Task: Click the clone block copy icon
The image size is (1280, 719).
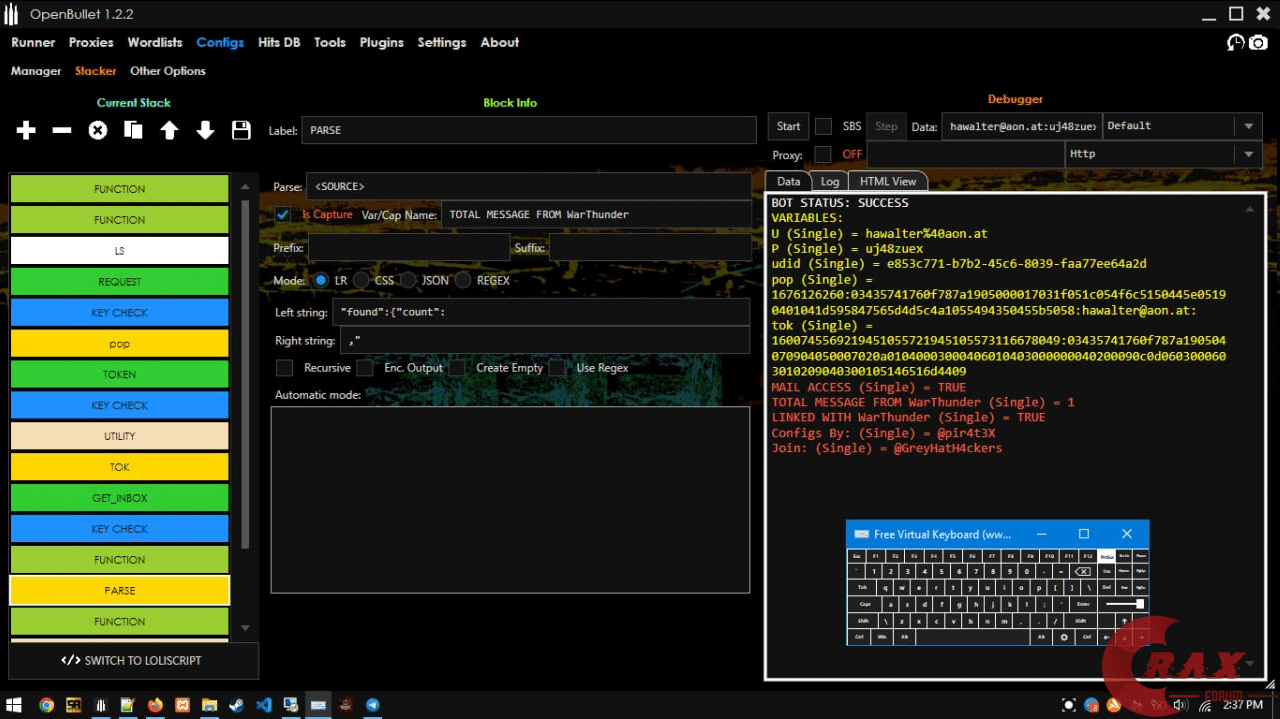Action: pos(133,130)
